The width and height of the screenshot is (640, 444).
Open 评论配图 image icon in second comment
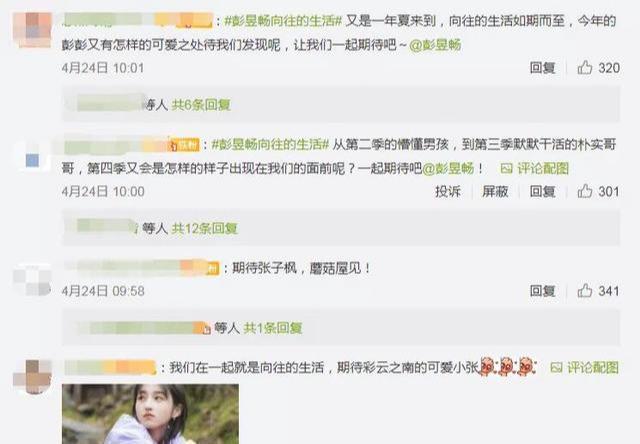506,168
